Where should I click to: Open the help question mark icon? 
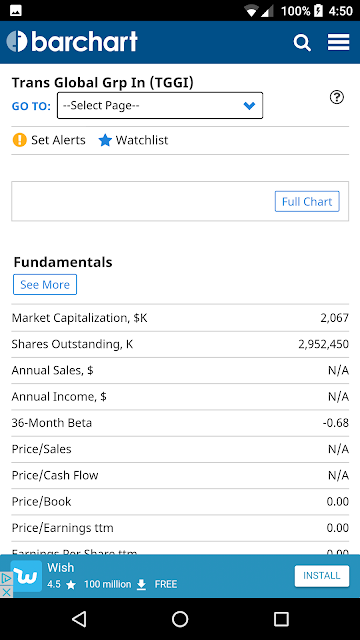(x=337, y=98)
